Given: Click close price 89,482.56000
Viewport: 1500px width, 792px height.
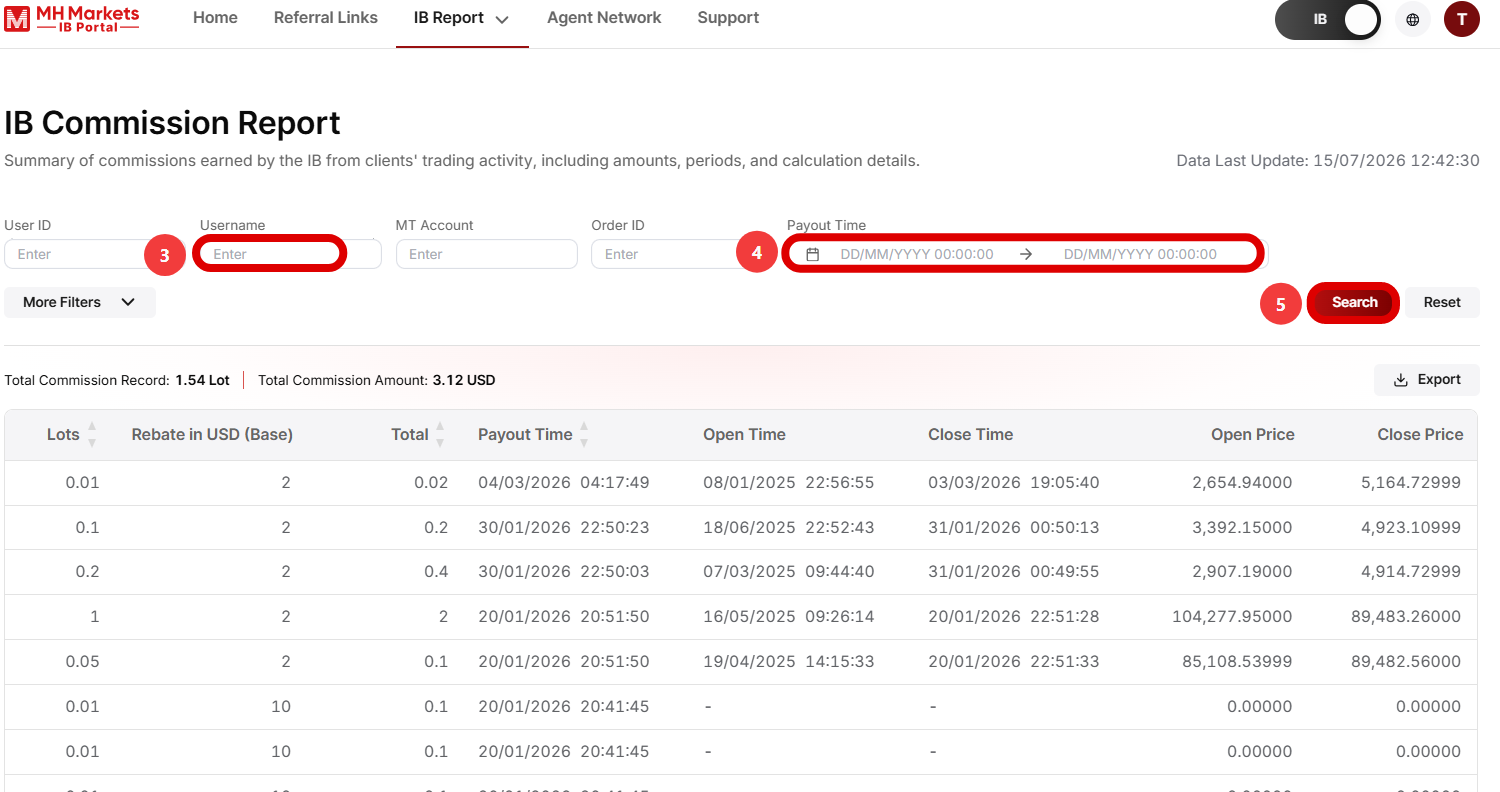Looking at the screenshot, I should click(x=1406, y=662).
